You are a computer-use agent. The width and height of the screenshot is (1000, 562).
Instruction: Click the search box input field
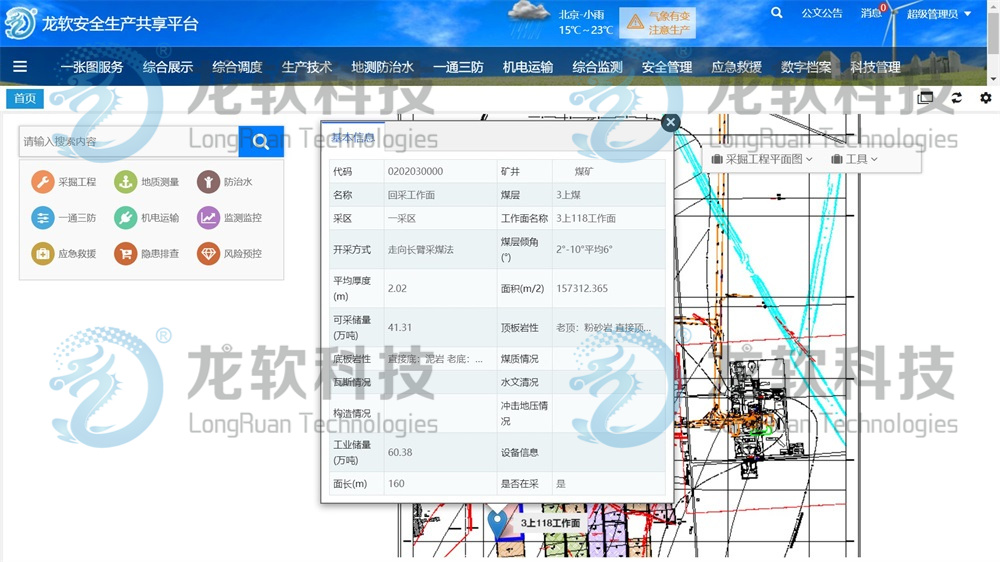(x=130, y=142)
